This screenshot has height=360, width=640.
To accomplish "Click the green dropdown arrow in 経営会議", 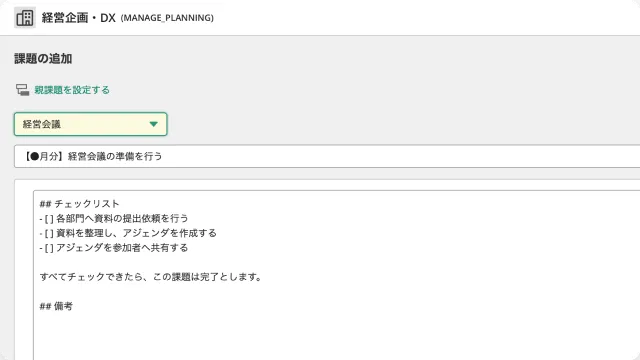I will (x=153, y=124).
